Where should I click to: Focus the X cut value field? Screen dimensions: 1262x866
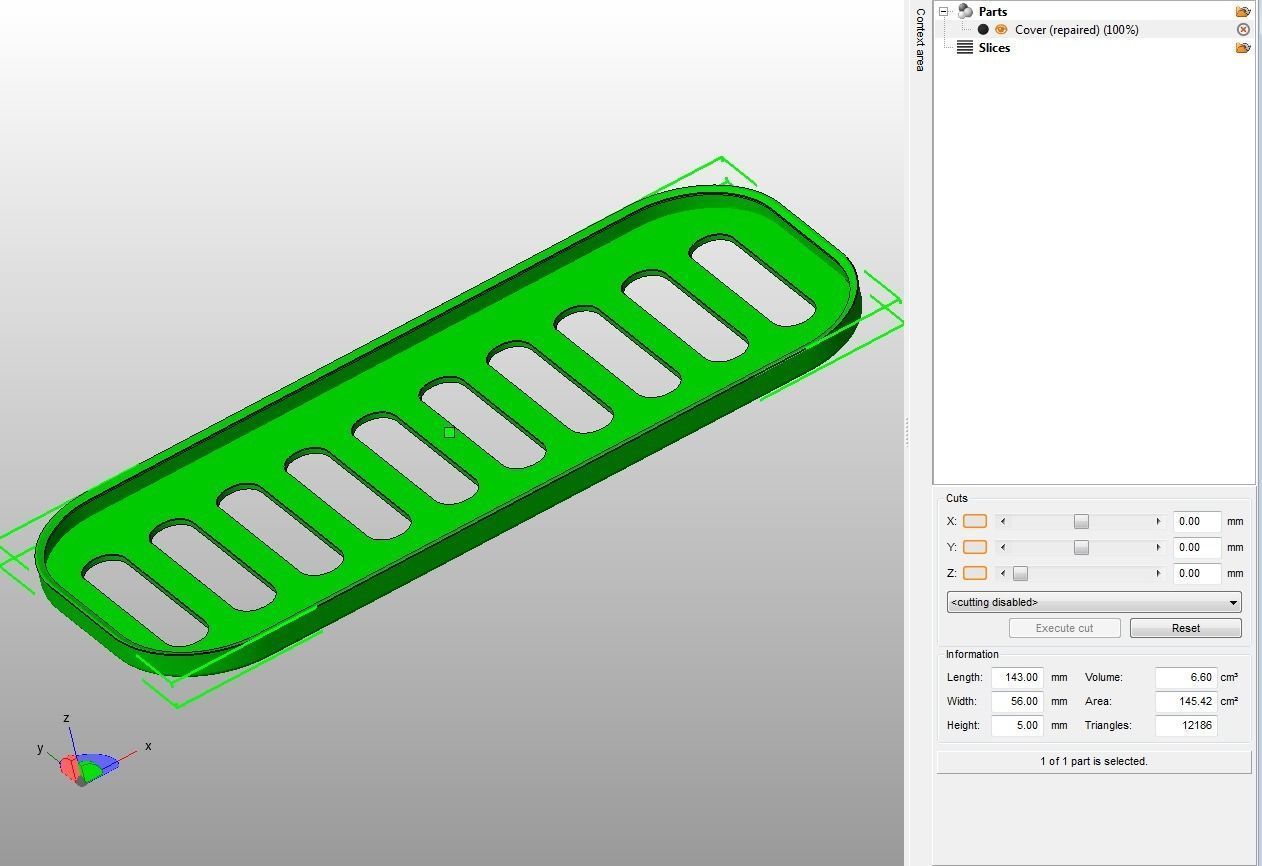[x=1197, y=521]
